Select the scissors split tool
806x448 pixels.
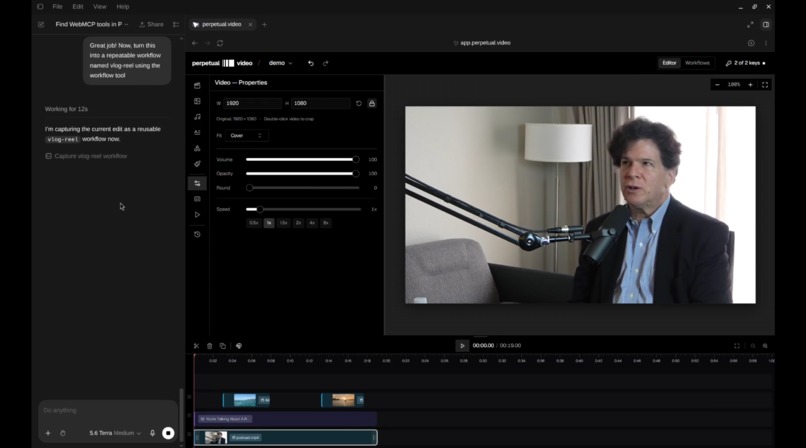(x=196, y=346)
